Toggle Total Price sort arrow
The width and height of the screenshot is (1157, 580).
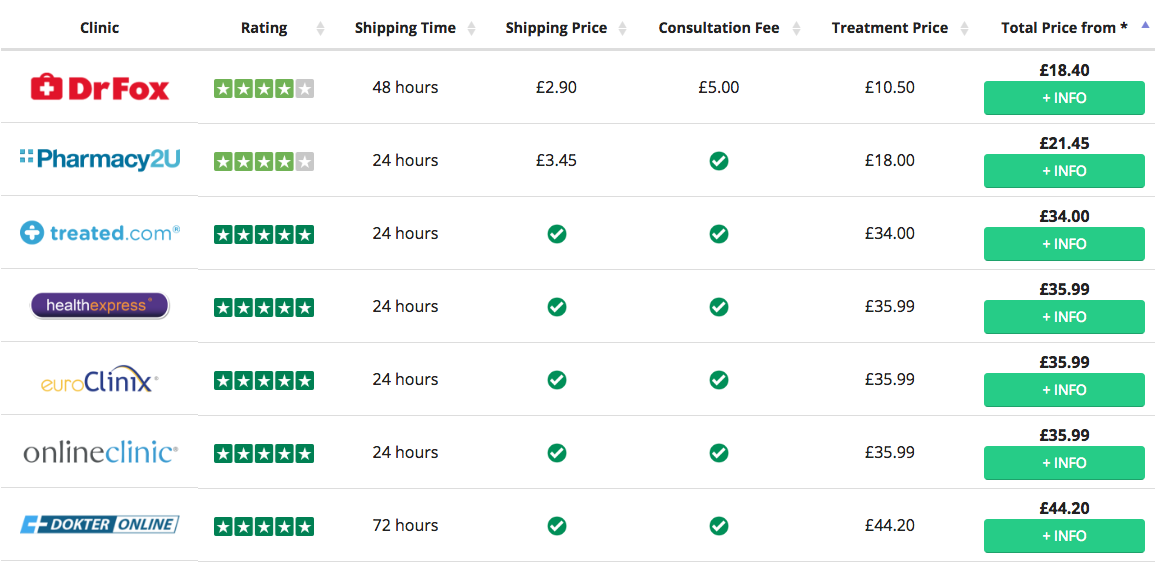[1145, 27]
